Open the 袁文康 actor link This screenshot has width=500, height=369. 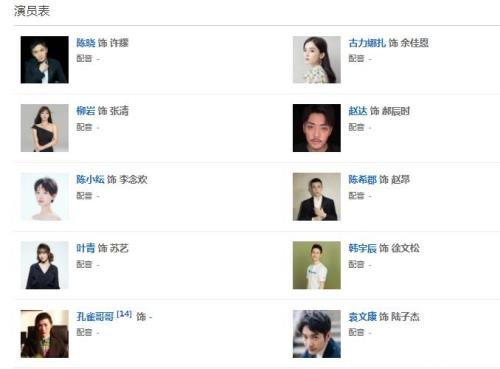point(362,316)
